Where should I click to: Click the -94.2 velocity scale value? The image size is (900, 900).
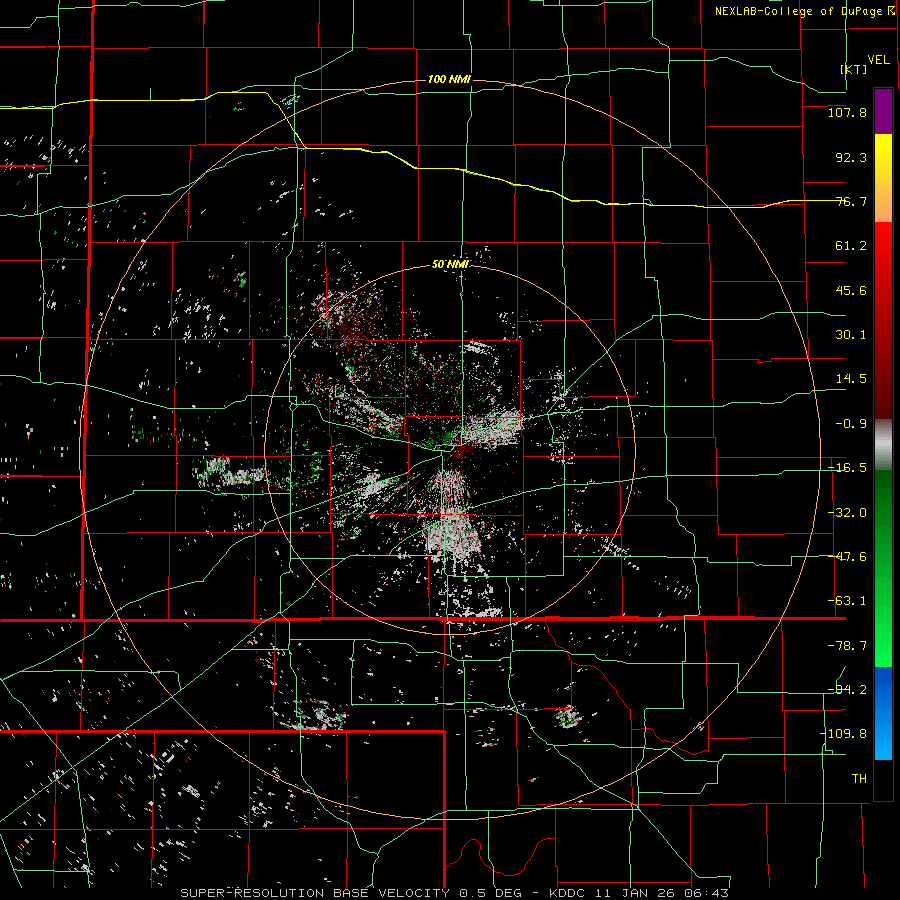click(847, 689)
